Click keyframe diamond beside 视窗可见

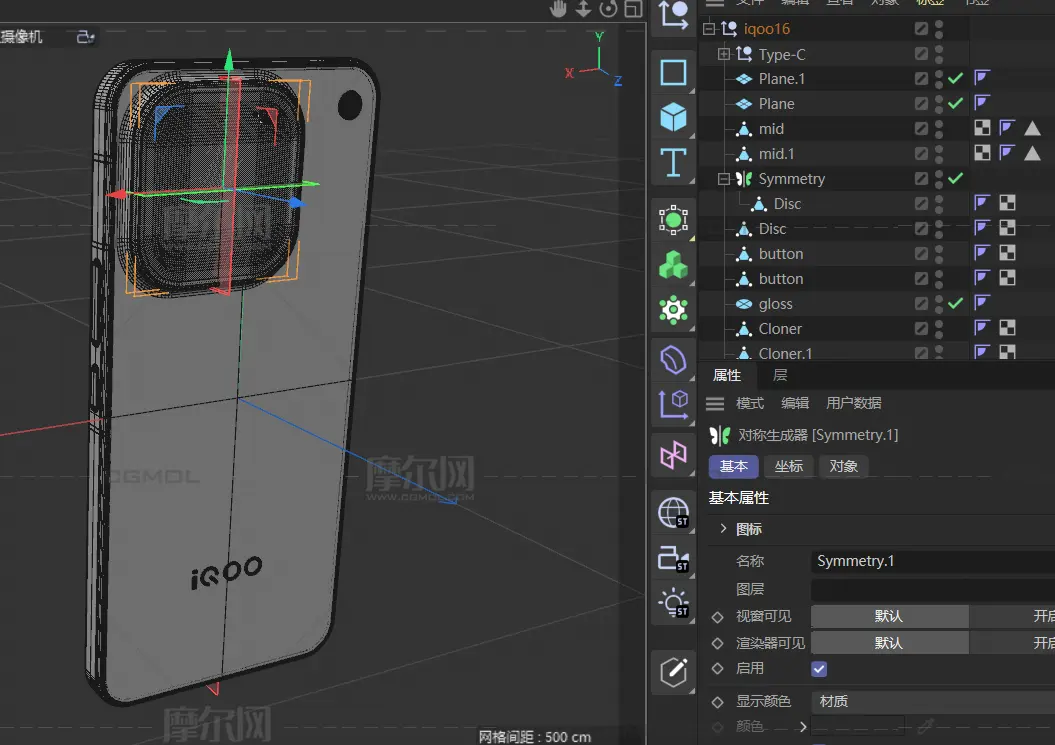[x=717, y=617]
